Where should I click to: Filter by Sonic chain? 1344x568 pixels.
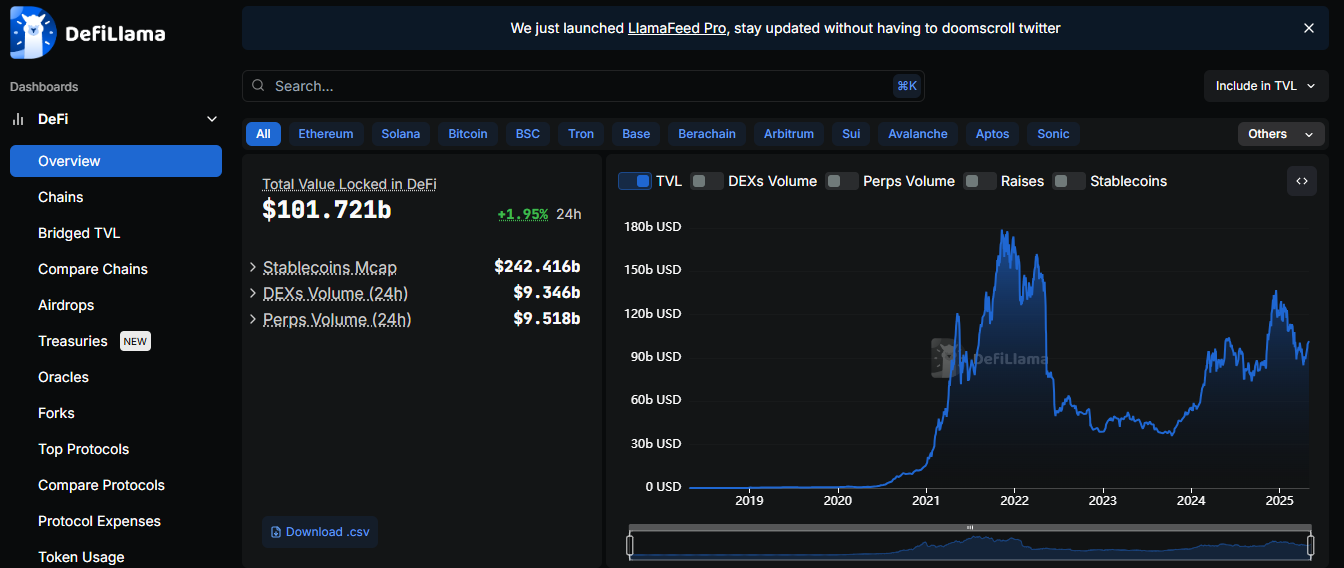(1053, 134)
